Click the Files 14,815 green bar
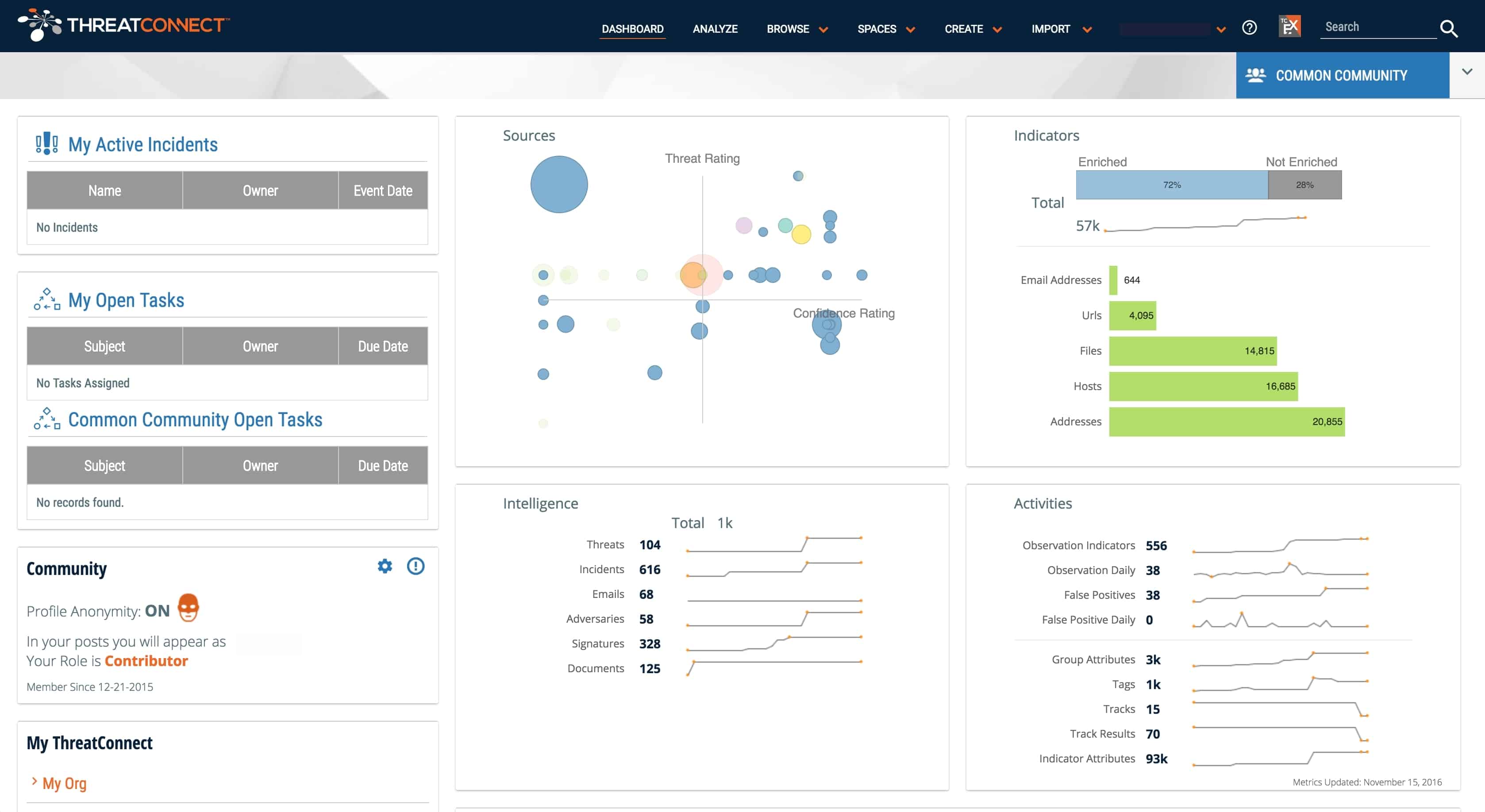Viewport: 1485px width, 812px height. pyautogui.click(x=1192, y=351)
